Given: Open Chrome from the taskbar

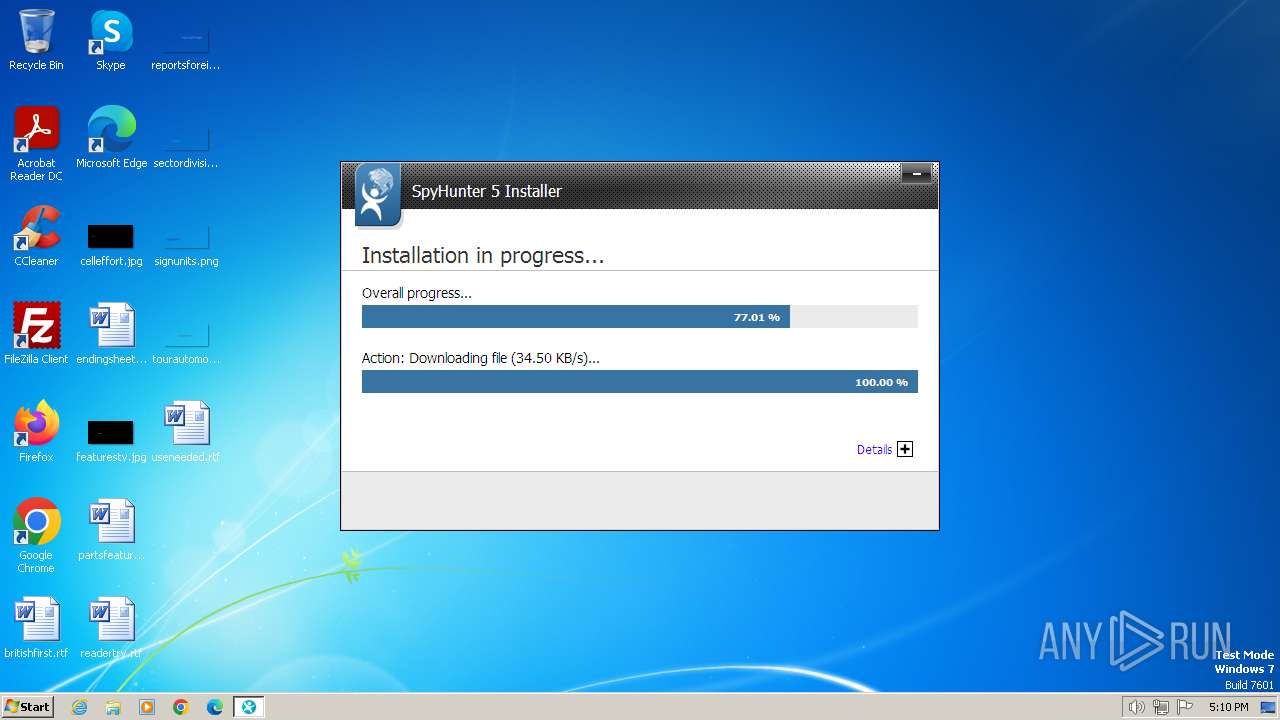Looking at the screenshot, I should click(x=181, y=707).
